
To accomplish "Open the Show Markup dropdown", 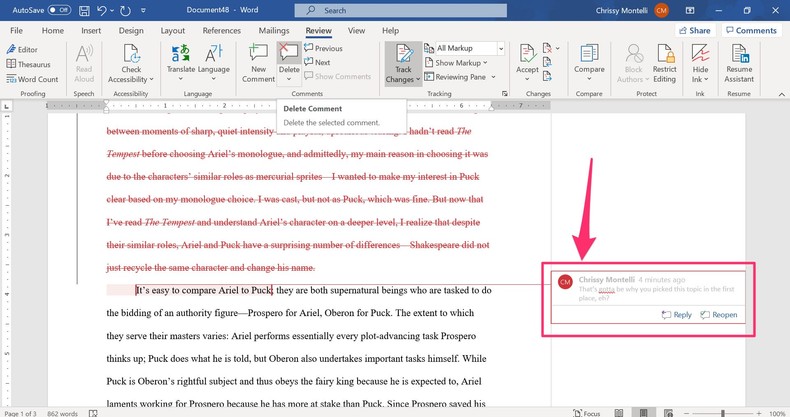I will pyautogui.click(x=458, y=63).
